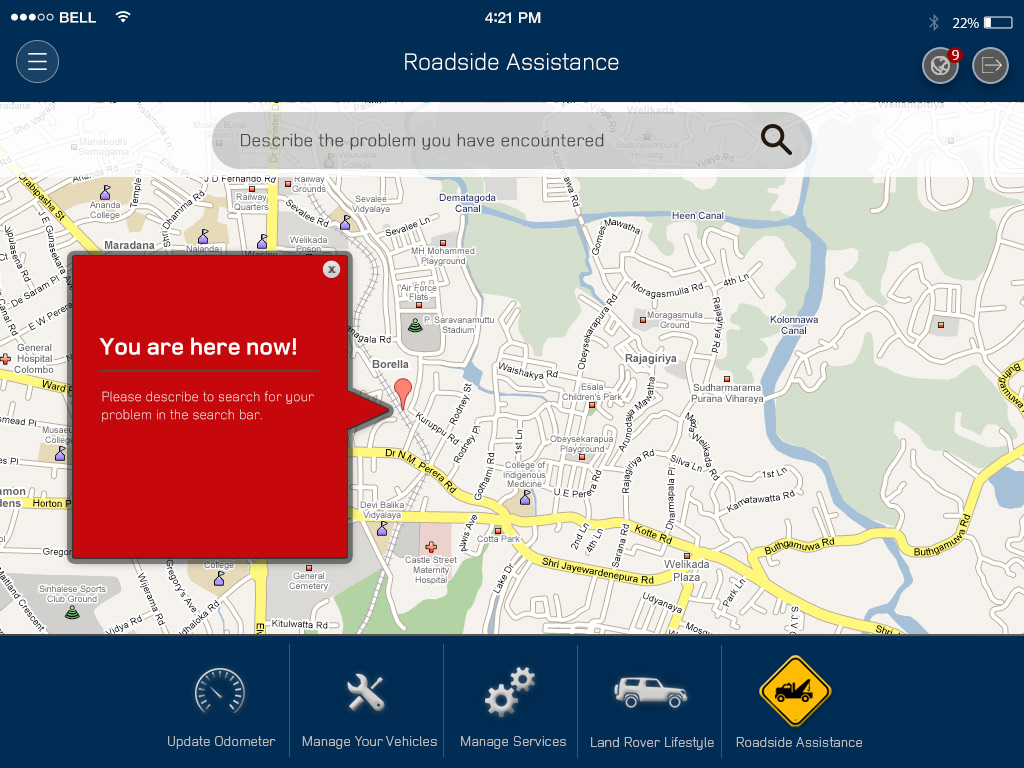Open Land Rover Lifestyle car icon

[650, 692]
